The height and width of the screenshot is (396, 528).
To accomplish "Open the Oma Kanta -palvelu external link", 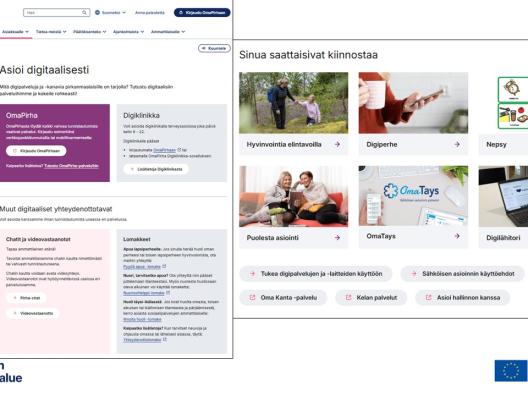I will [x=283, y=298].
